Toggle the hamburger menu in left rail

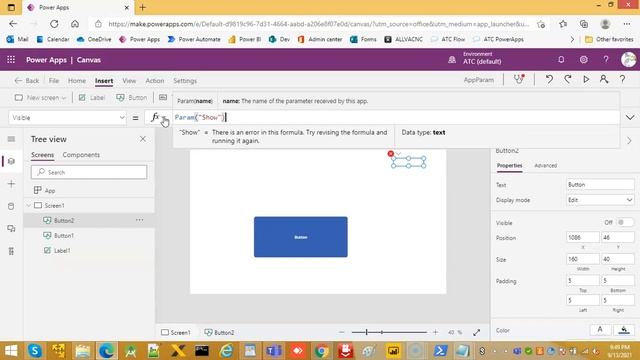[11, 139]
